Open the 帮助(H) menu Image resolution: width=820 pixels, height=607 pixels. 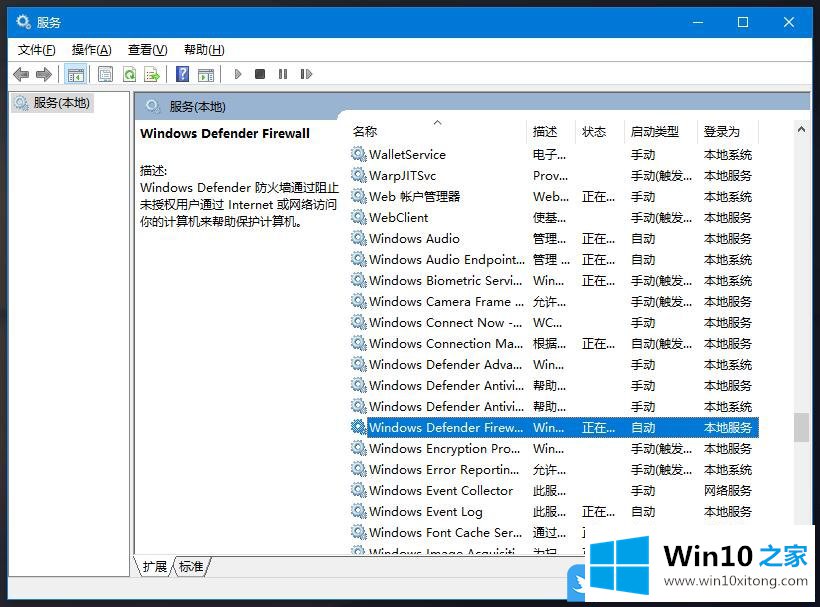pos(204,50)
